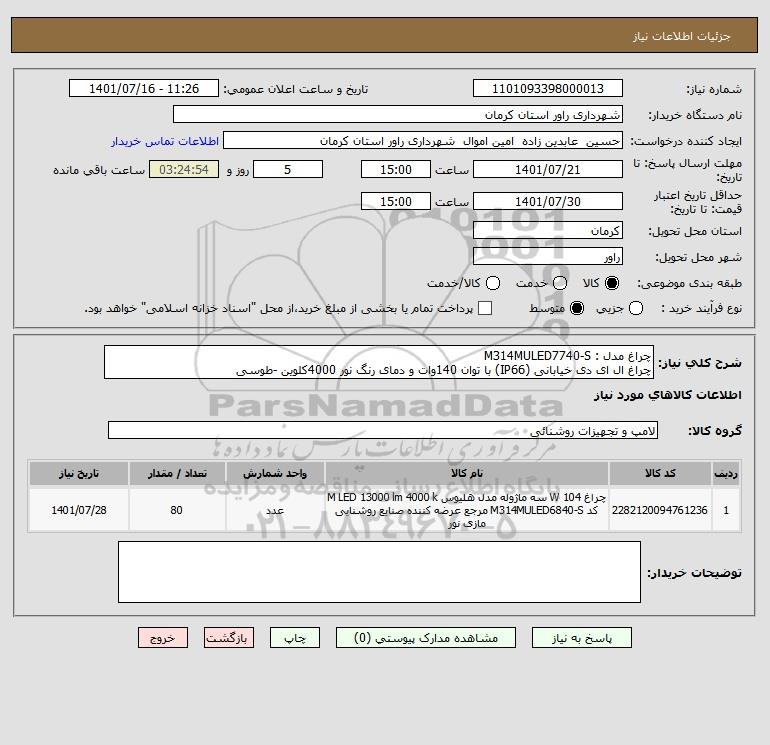The width and height of the screenshot is (770, 745).
Task: Click the buyer notes empty text area
Action: click(379, 572)
